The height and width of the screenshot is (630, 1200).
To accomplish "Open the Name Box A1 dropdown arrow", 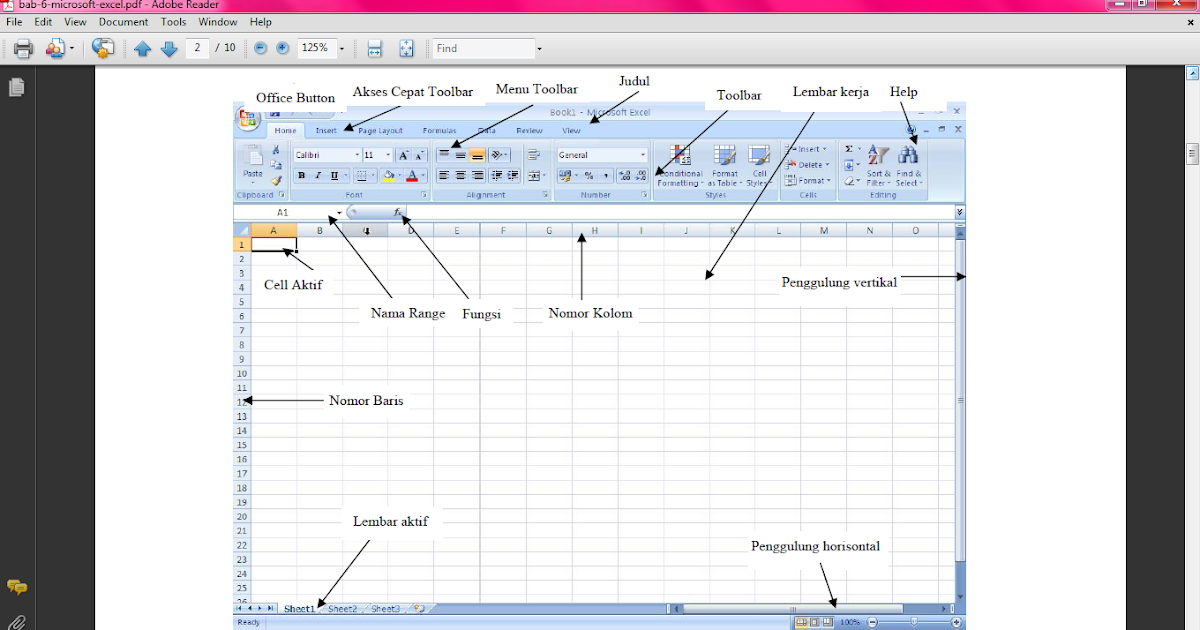I will pyautogui.click(x=339, y=212).
